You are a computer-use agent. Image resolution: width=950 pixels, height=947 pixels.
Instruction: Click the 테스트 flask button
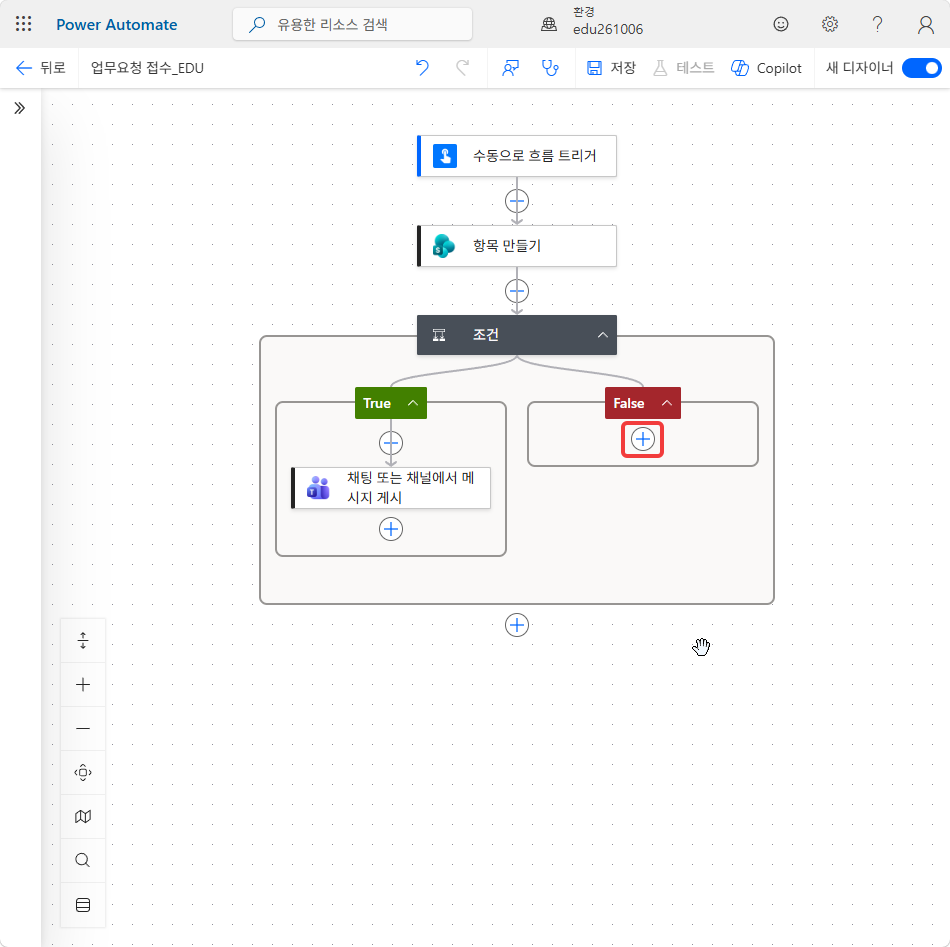pos(683,68)
